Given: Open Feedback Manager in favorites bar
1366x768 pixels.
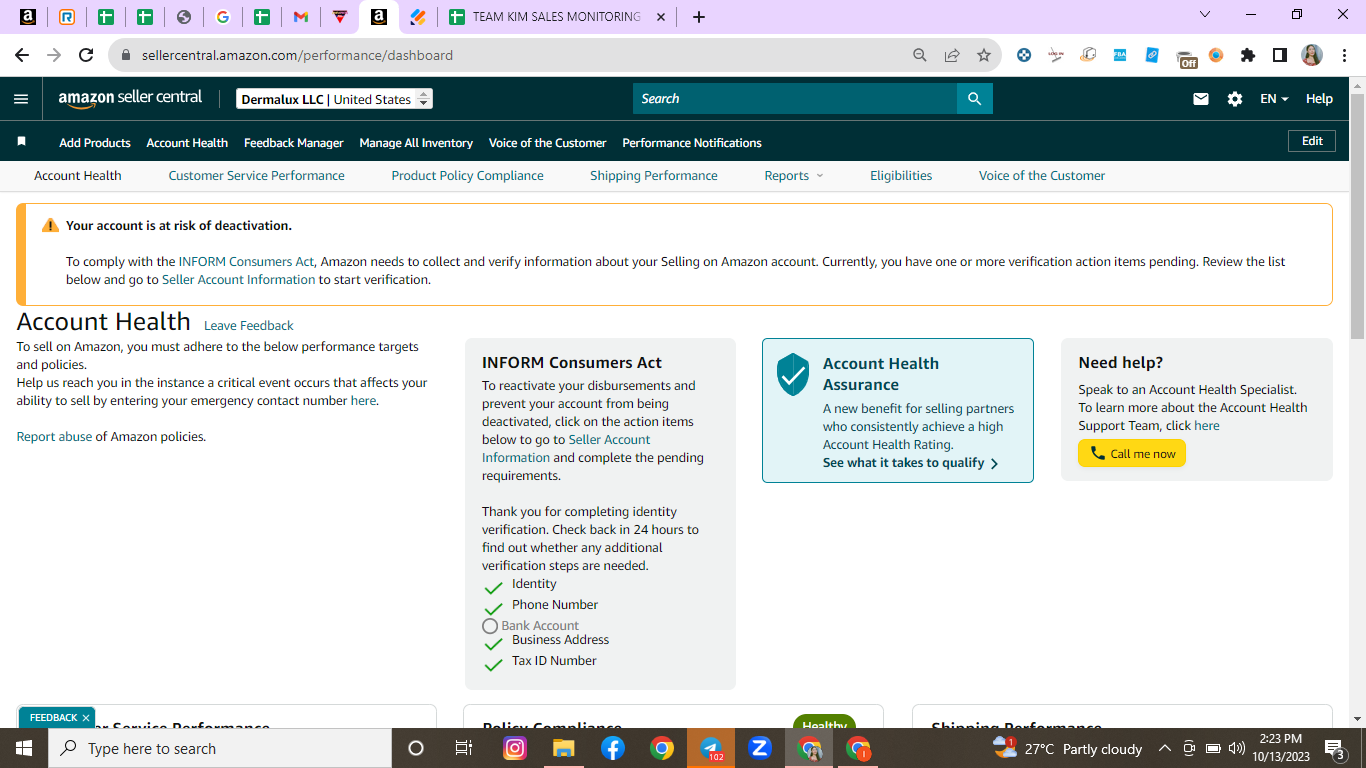Looking at the screenshot, I should 294,143.
